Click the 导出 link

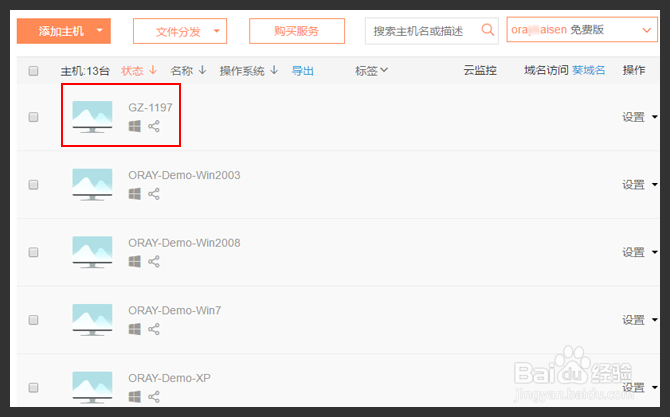[303, 70]
